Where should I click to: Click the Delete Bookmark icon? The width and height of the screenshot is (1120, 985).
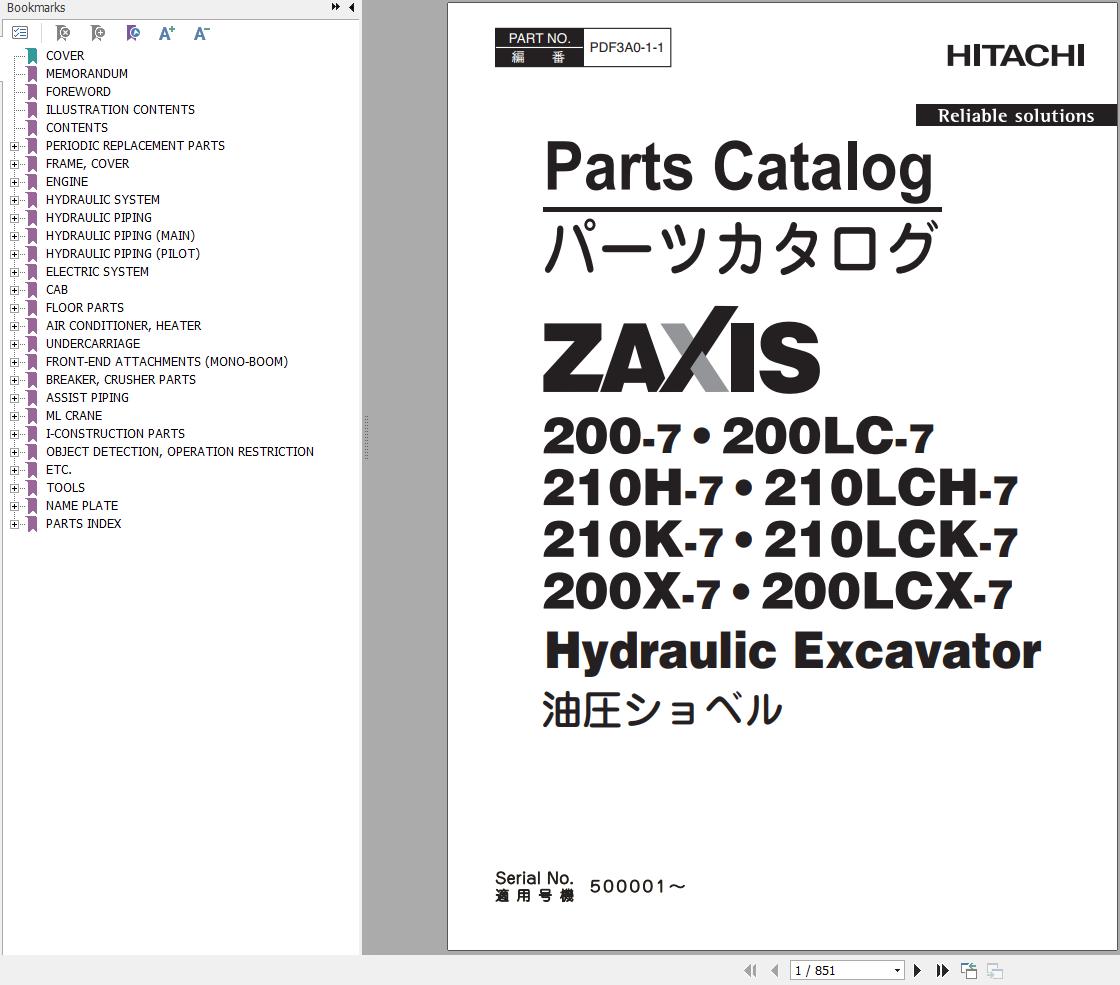[62, 33]
